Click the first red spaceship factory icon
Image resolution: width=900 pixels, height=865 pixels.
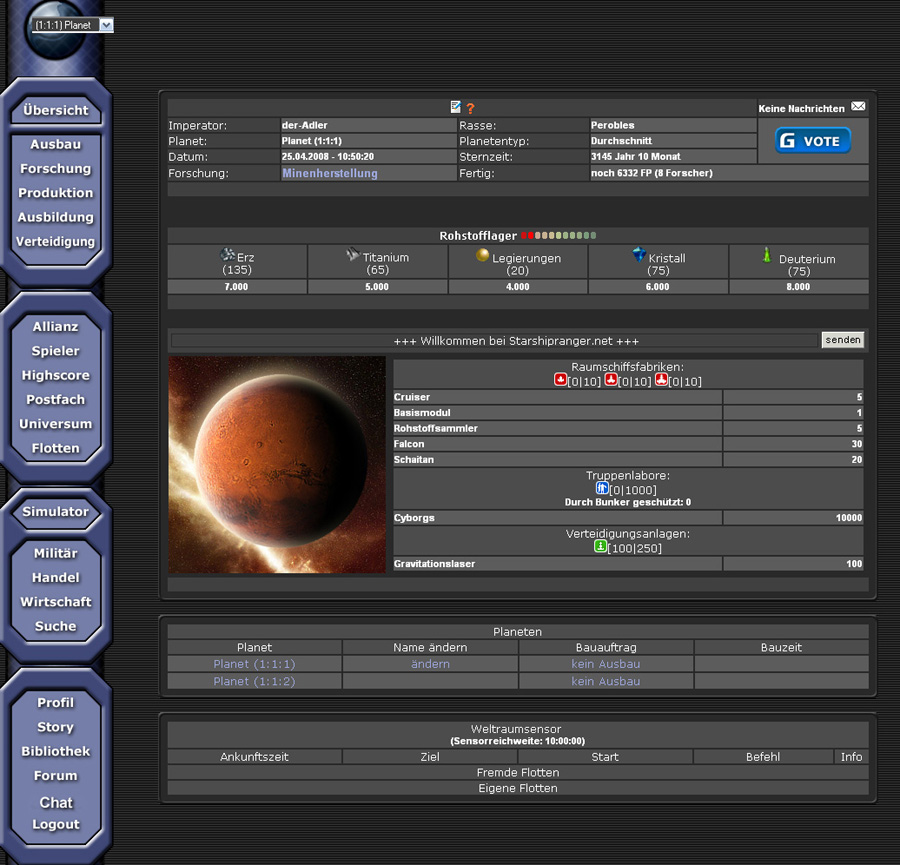561,381
